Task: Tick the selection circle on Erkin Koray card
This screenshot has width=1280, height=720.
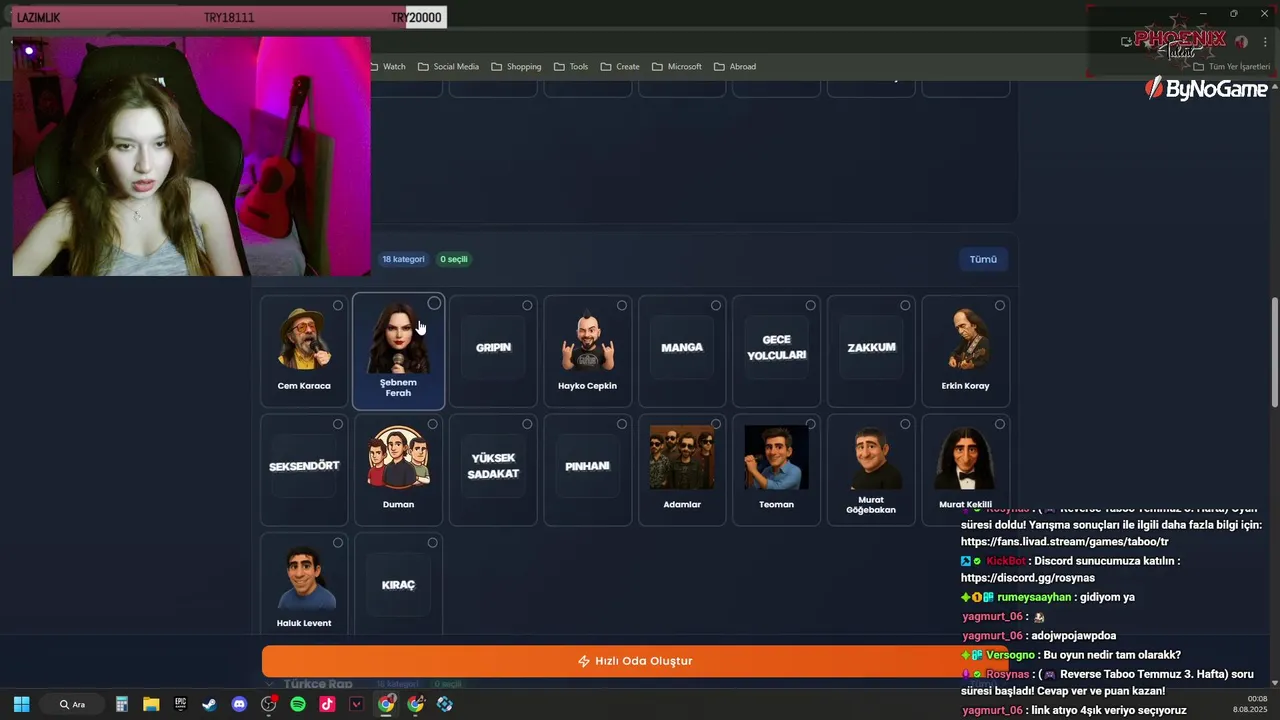Action: pyautogui.click(x=1000, y=305)
